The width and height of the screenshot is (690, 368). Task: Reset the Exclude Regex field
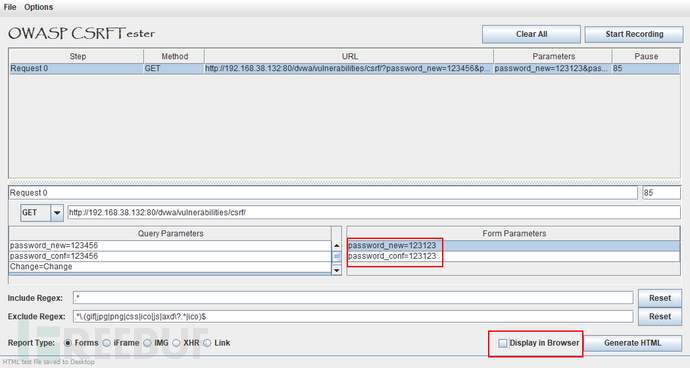660,316
